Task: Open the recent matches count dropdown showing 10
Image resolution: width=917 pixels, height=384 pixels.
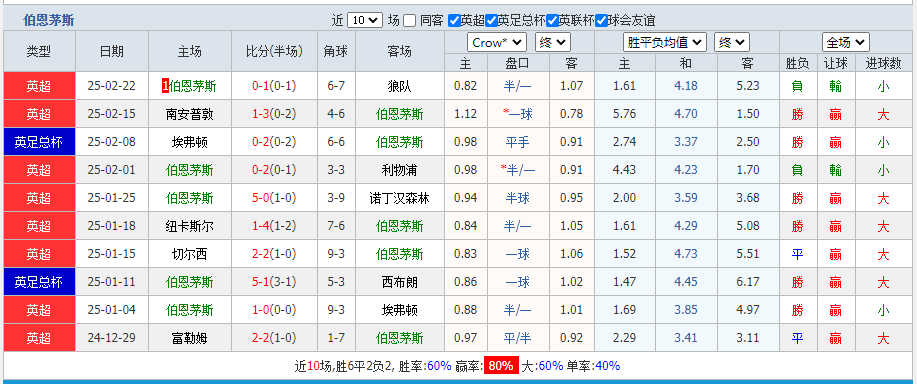Action: pos(365,20)
